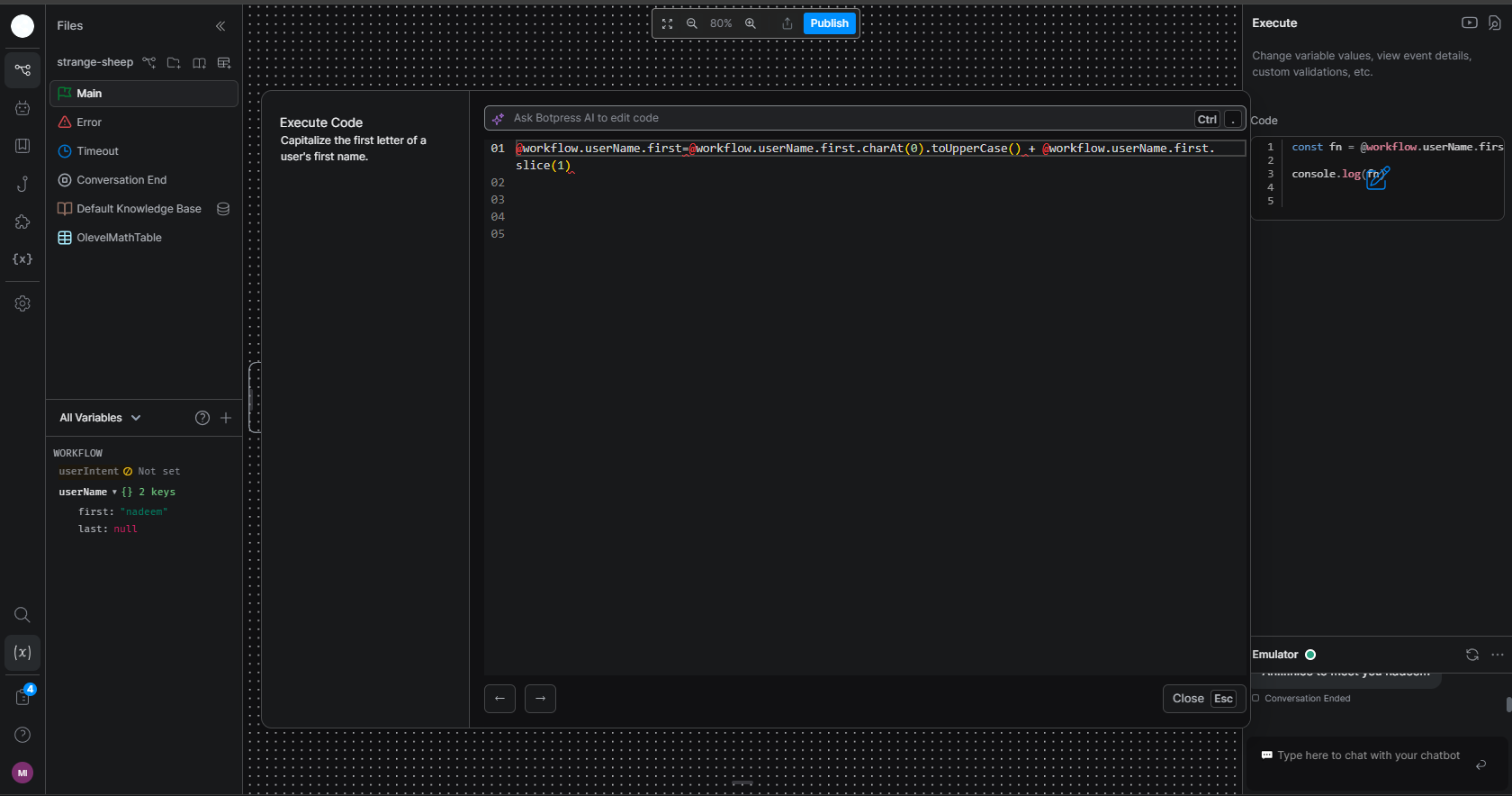The width and height of the screenshot is (1512, 796).
Task: Zoom out the canvas
Action: click(x=692, y=23)
